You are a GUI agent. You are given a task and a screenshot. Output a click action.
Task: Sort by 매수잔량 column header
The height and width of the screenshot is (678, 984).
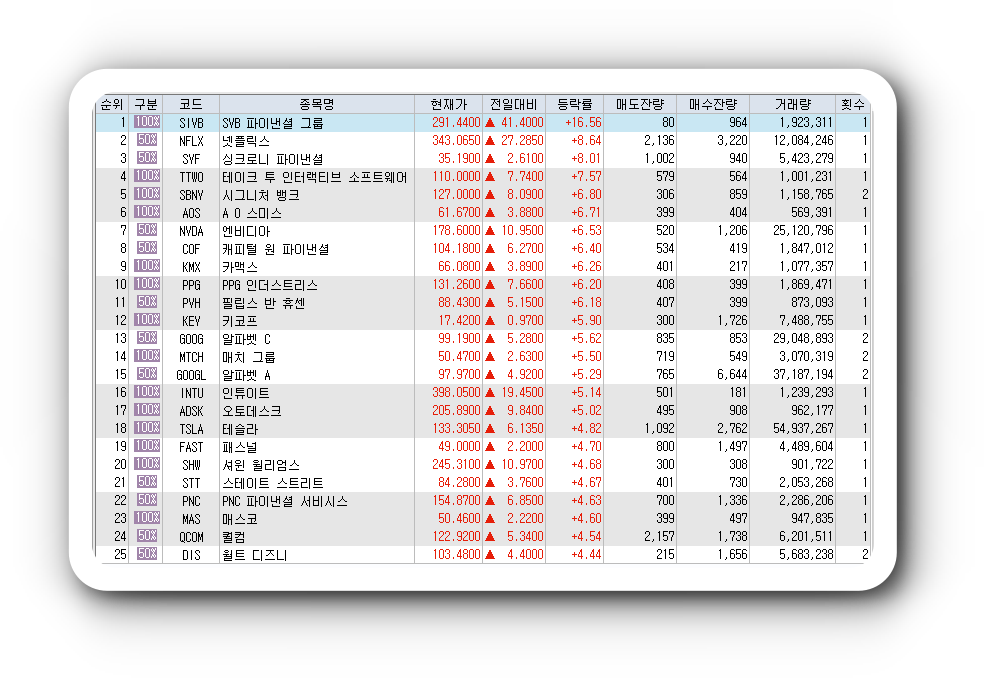712,104
